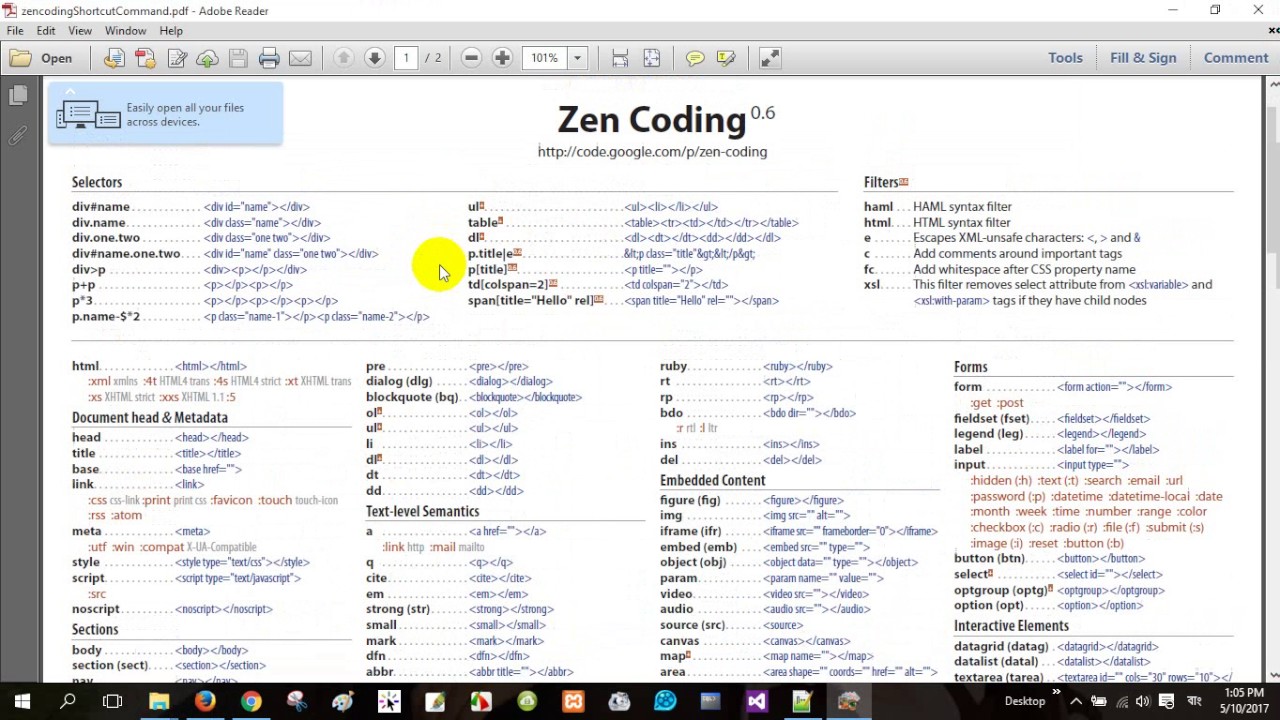Click the 'Zen Coding' title text

[x=652, y=120]
